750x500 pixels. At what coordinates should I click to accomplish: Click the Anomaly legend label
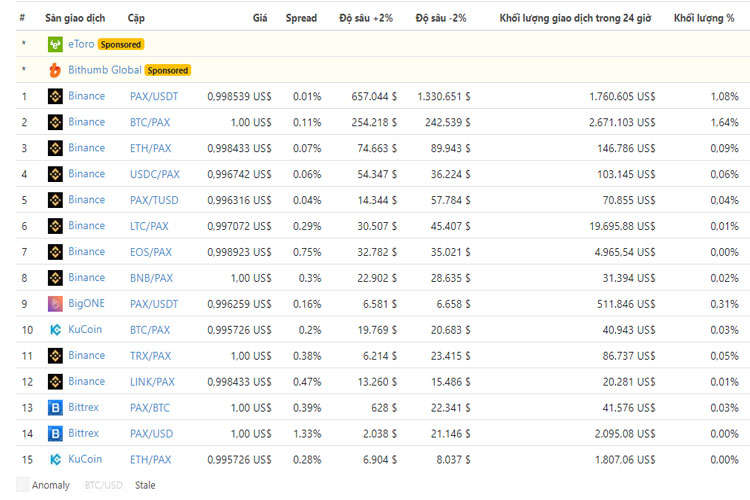pyautogui.click(x=50, y=485)
